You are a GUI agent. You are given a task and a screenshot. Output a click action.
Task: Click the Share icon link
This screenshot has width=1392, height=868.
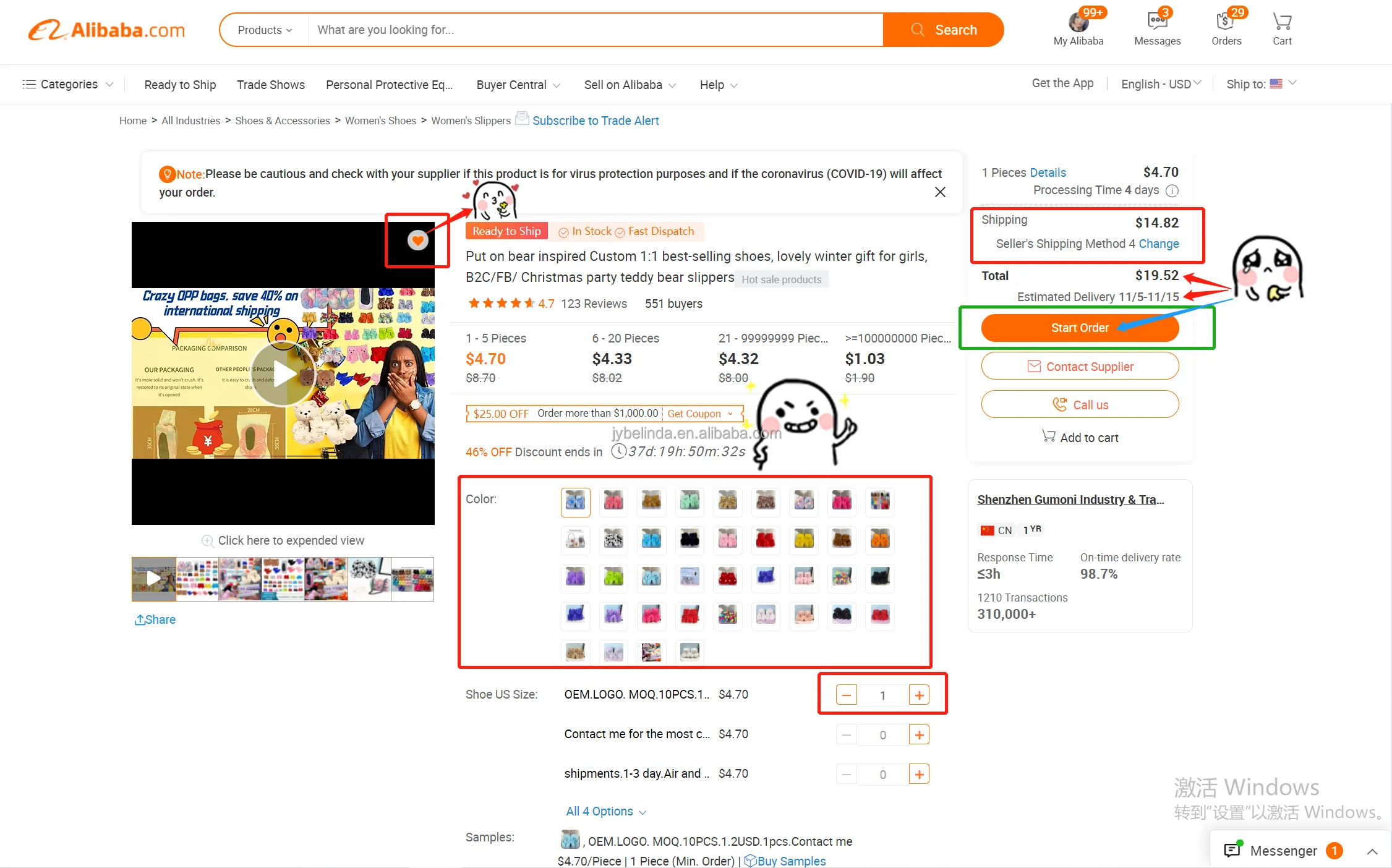[x=155, y=619]
